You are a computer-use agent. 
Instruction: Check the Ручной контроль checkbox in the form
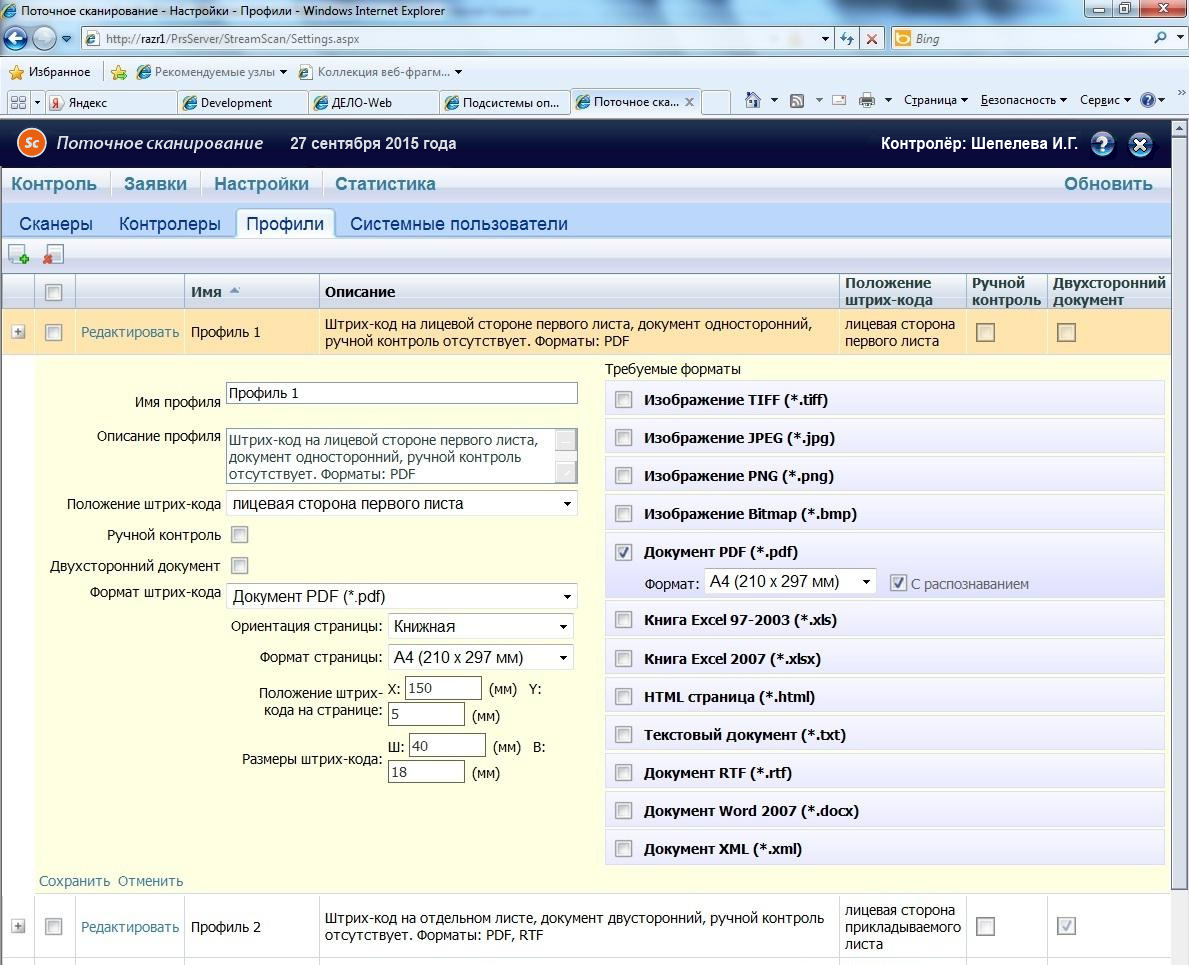tap(240, 534)
